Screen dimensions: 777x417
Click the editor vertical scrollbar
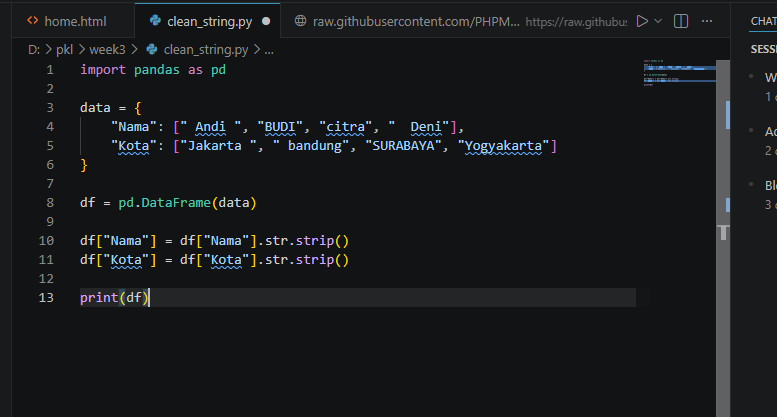tap(723, 238)
